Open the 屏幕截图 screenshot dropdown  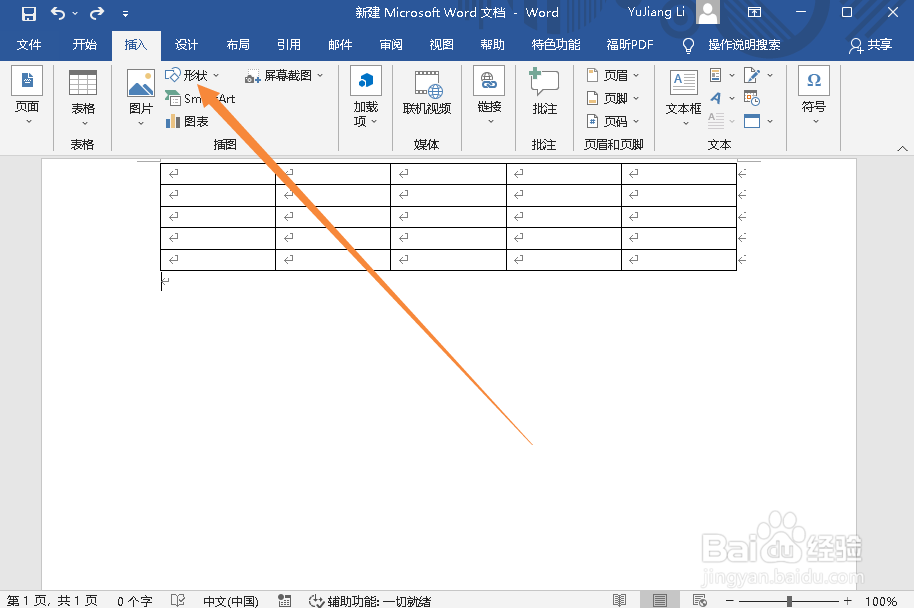[284, 76]
